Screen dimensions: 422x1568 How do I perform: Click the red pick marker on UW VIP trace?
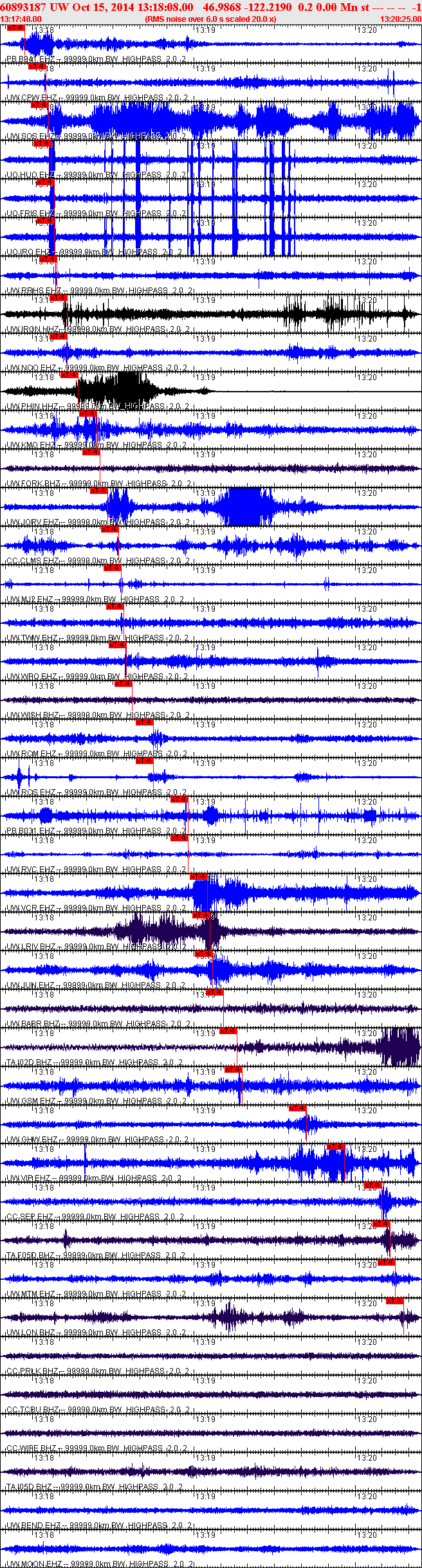(336, 1147)
